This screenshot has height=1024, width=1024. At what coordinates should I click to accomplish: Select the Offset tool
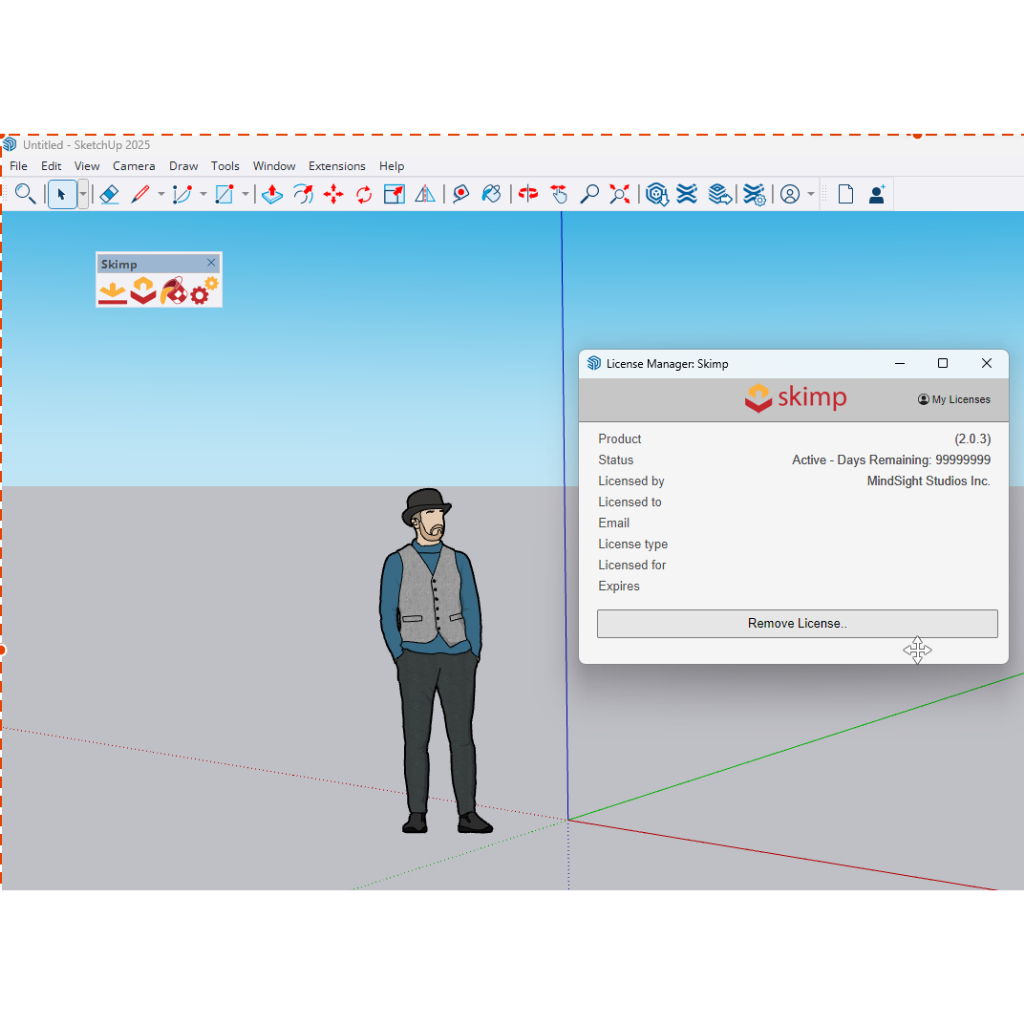tap(303, 194)
